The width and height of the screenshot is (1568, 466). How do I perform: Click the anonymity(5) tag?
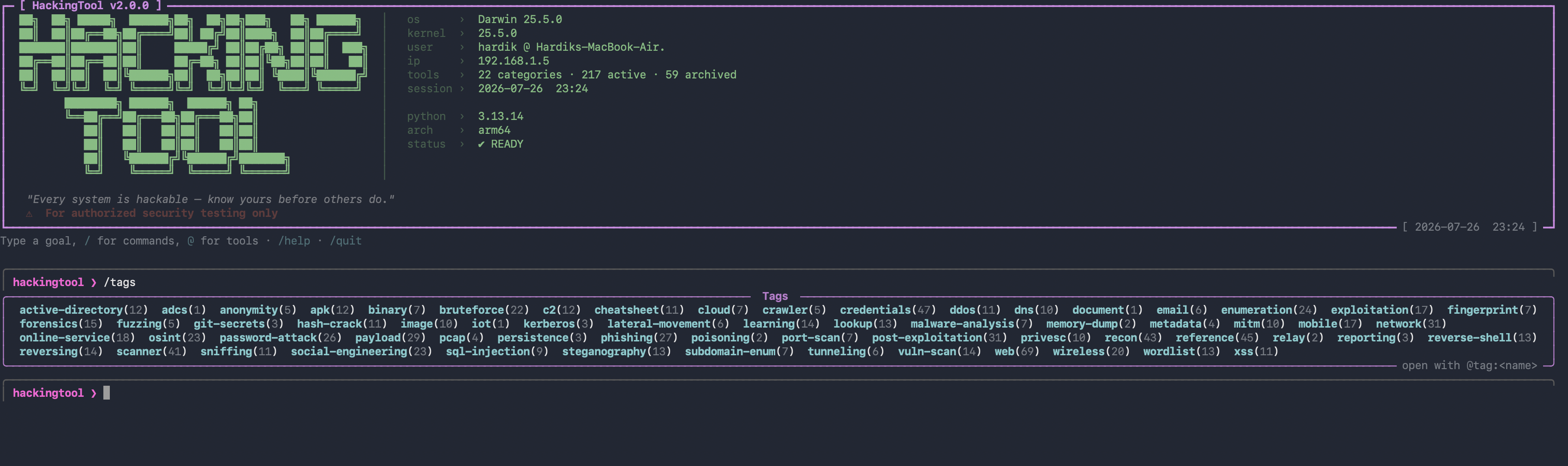coord(257,310)
